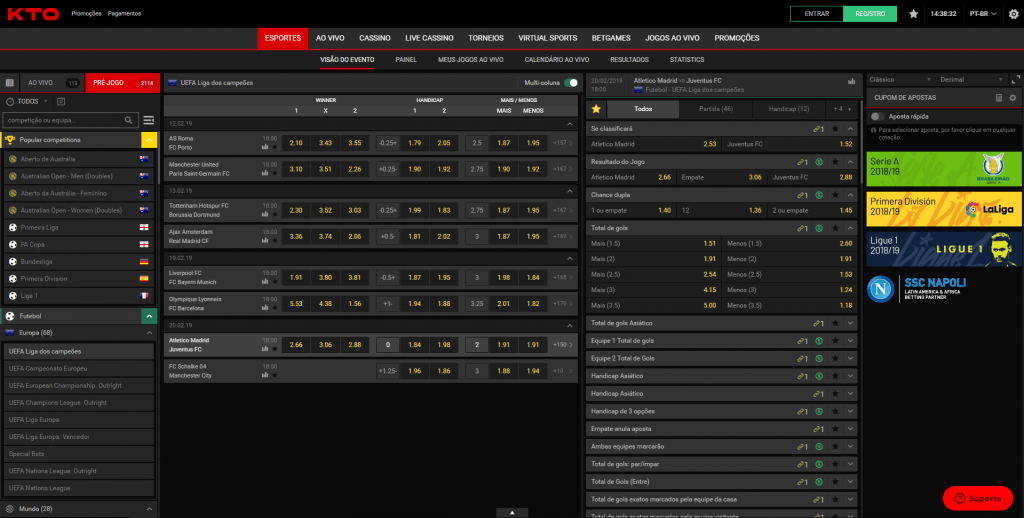This screenshot has width=1024, height=518.
Task: Open the VIRTUAL SPORTS menu
Action: pos(548,39)
